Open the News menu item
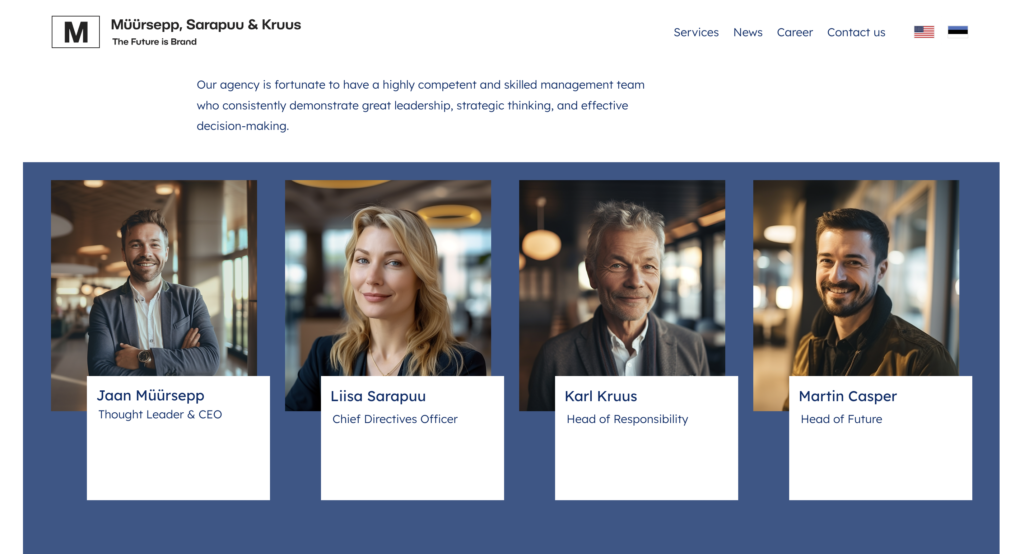The image size is (1024, 554). pyautogui.click(x=747, y=32)
